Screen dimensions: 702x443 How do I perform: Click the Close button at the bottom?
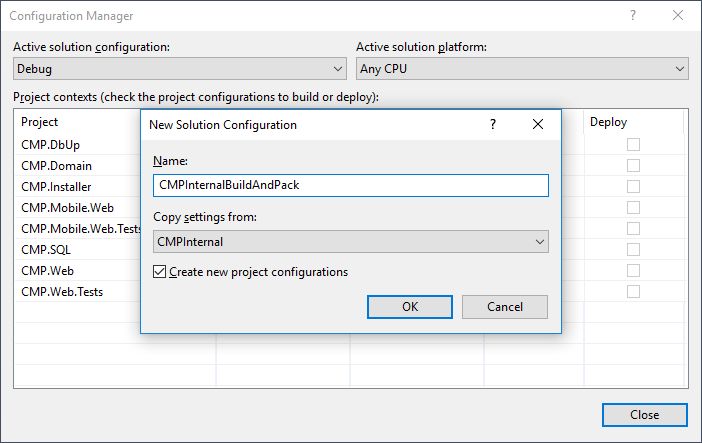coord(645,415)
